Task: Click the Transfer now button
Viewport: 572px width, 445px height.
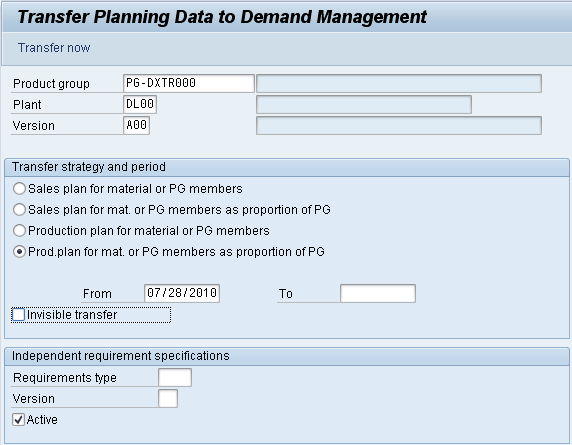Action: pyautogui.click(x=54, y=48)
